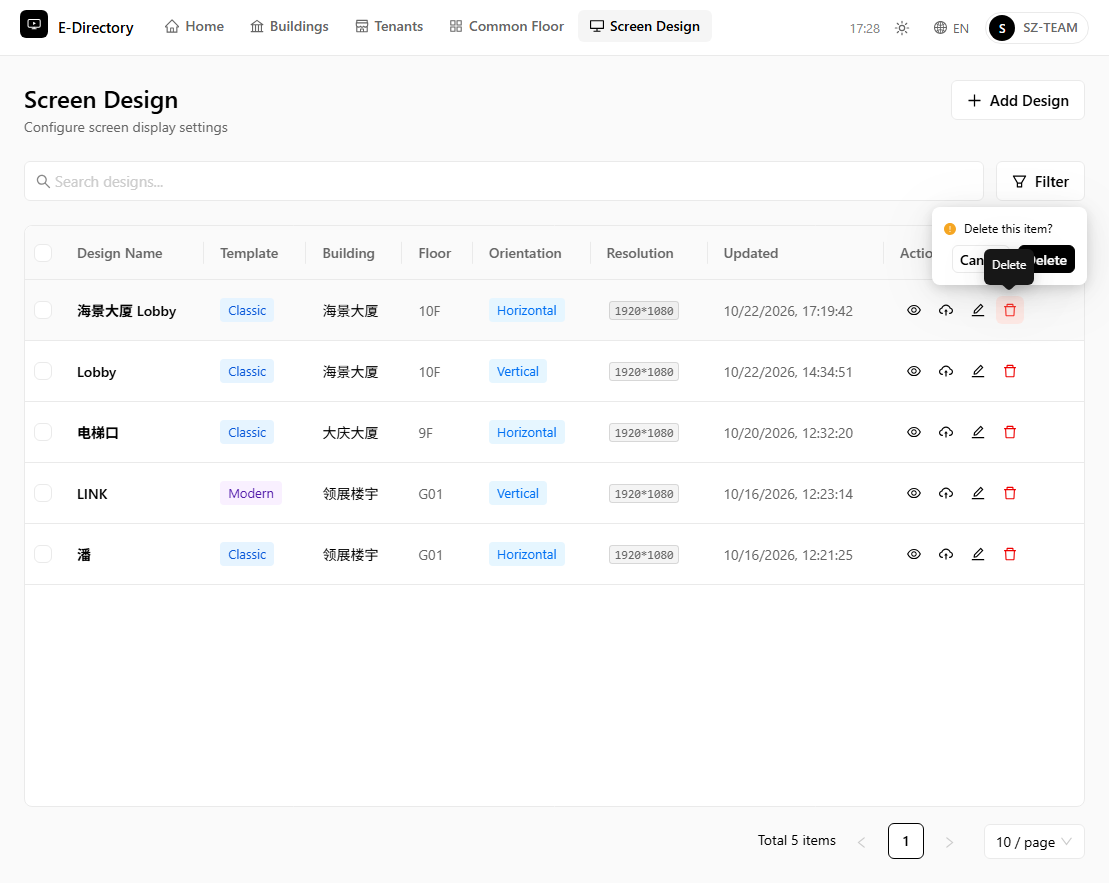Toggle the sun theme icon

pos(902,28)
